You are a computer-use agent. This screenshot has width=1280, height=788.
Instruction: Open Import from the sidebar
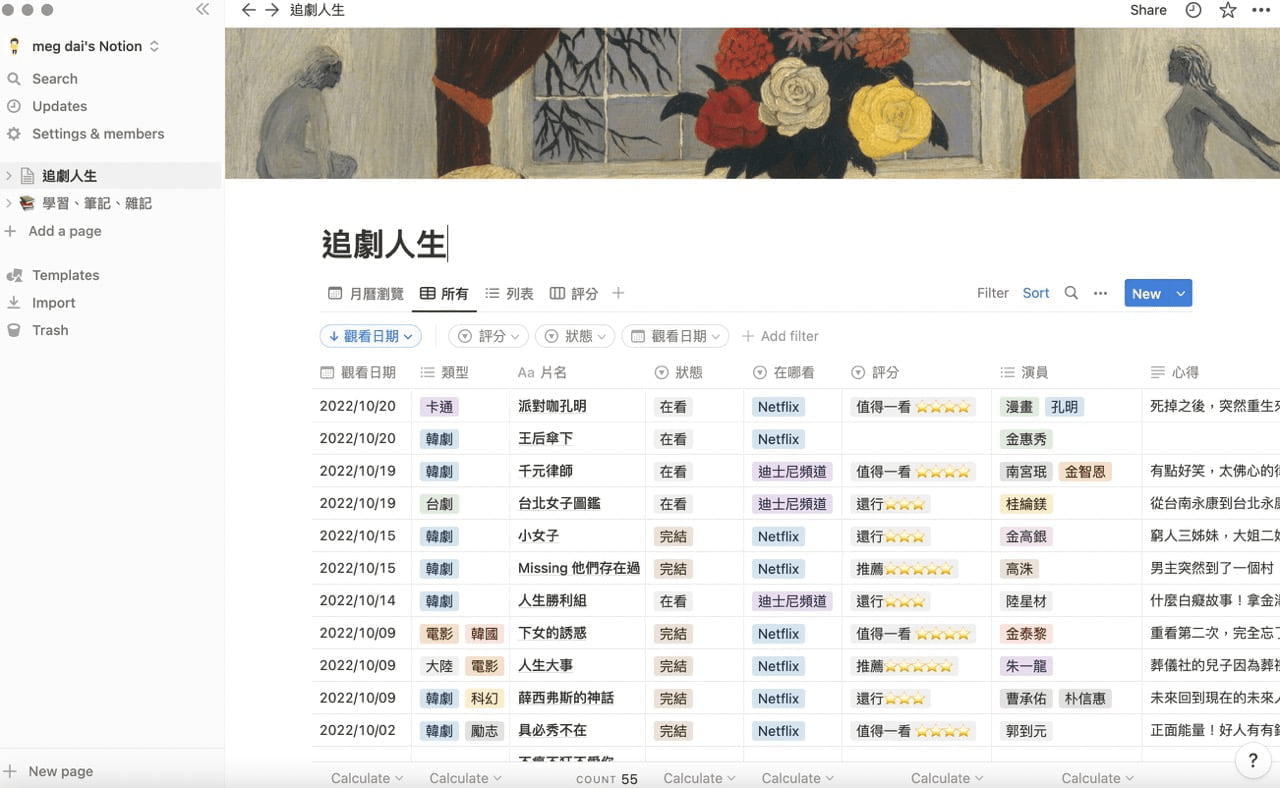54,303
